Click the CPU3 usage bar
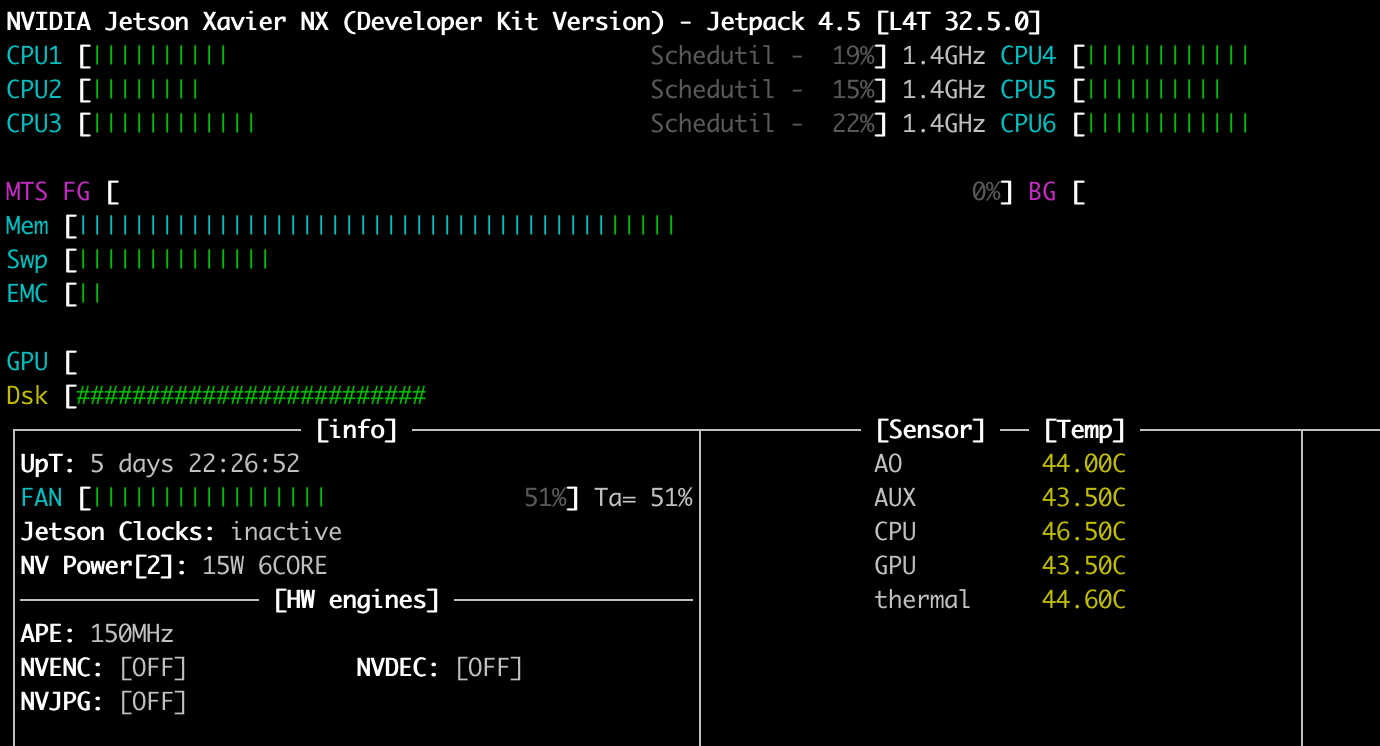 174,124
